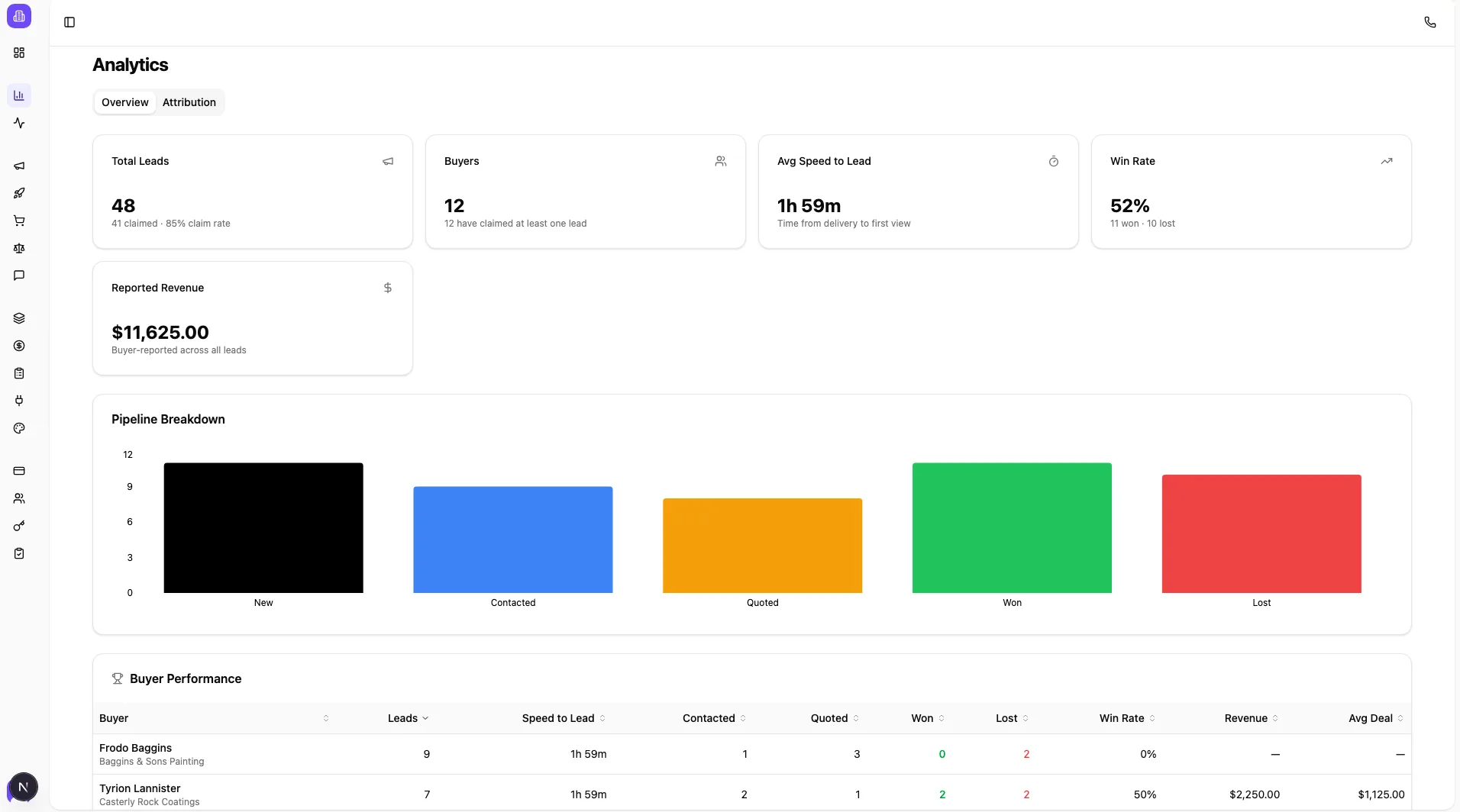Select the scales balance icon in sidebar

19,248
